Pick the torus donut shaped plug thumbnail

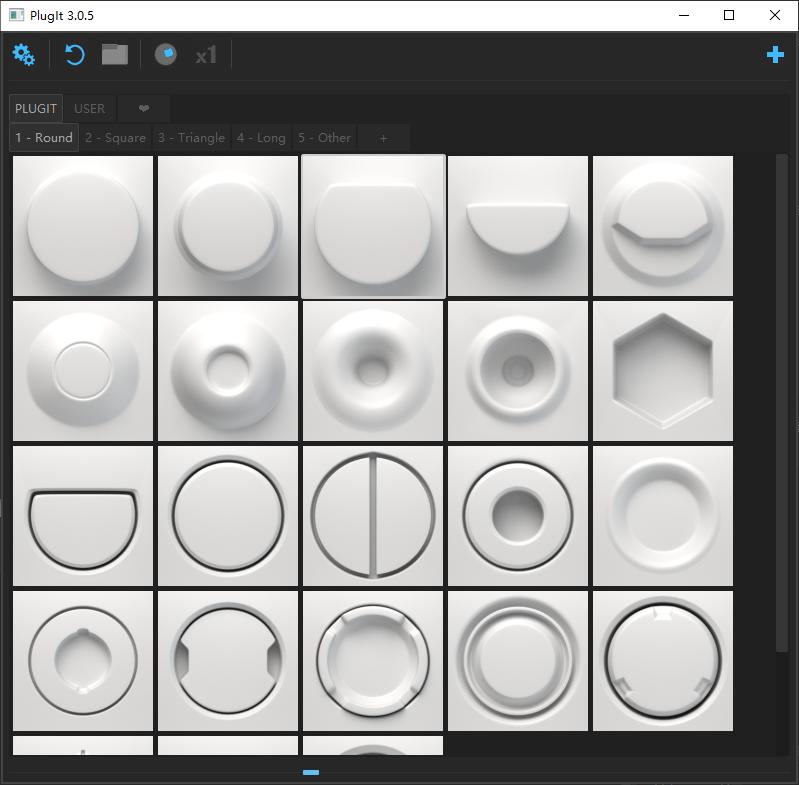pyautogui.click(x=373, y=371)
